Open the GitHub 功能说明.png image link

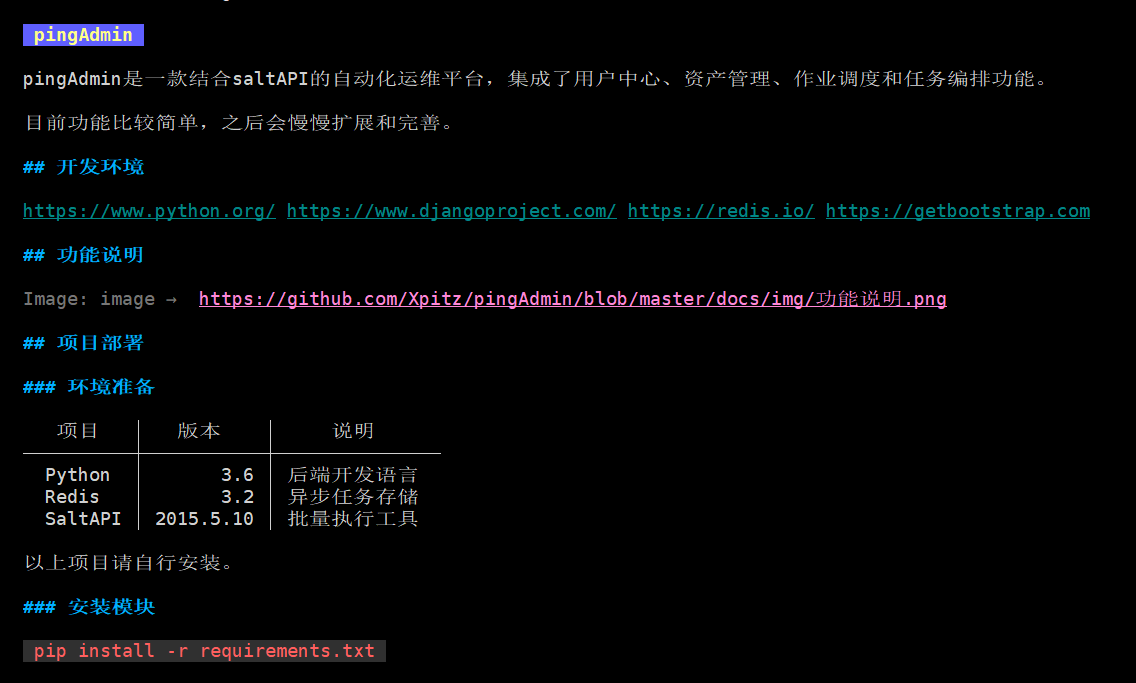[x=572, y=299]
